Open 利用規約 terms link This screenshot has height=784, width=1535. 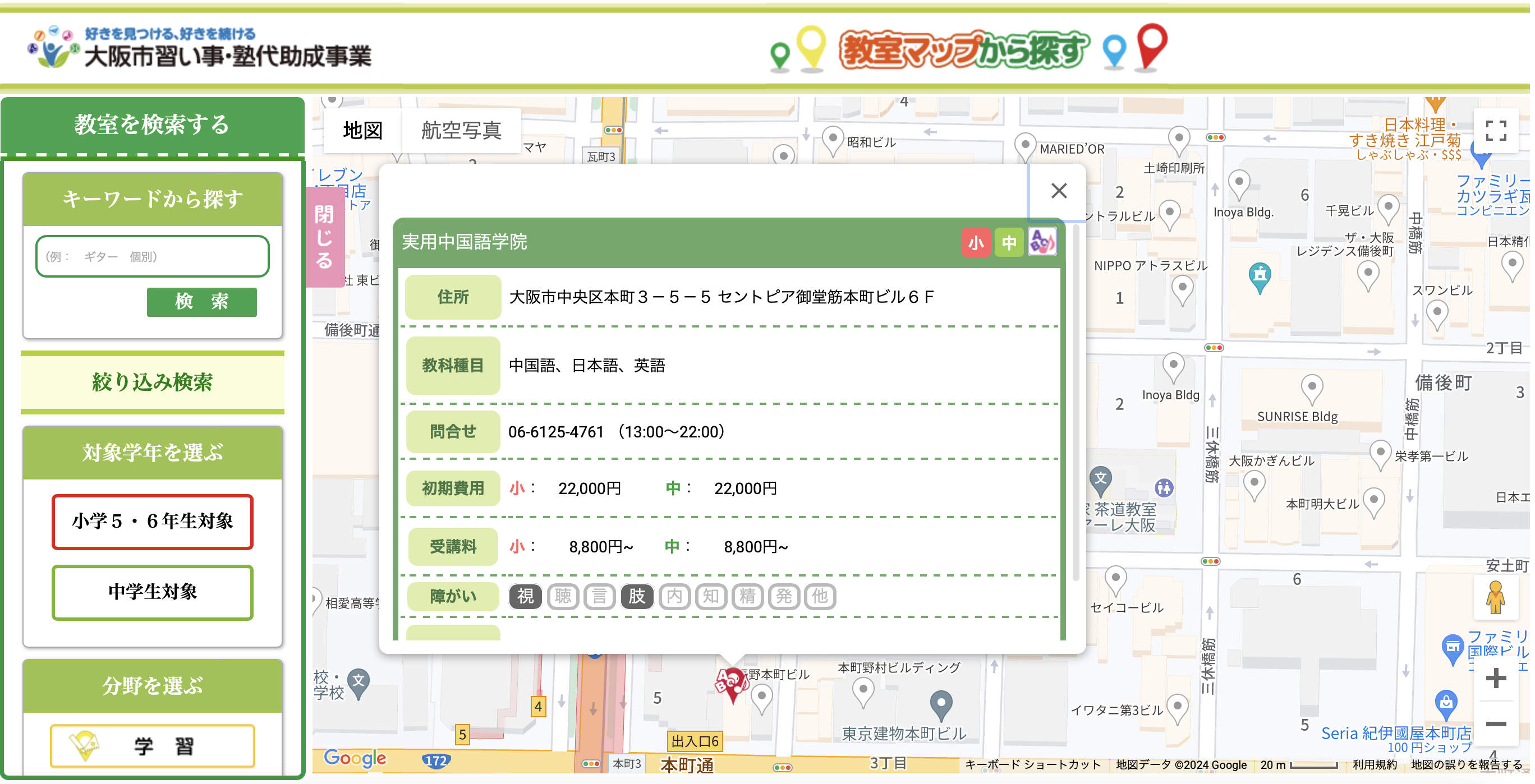(x=1374, y=764)
